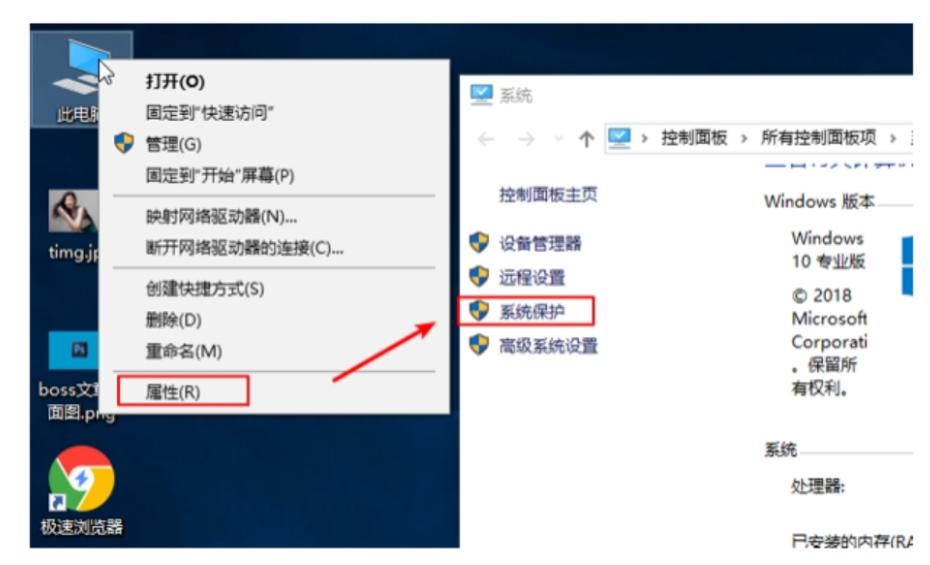The height and width of the screenshot is (565, 930).
Task: Open the 控制面板主页 link
Action: tap(548, 194)
